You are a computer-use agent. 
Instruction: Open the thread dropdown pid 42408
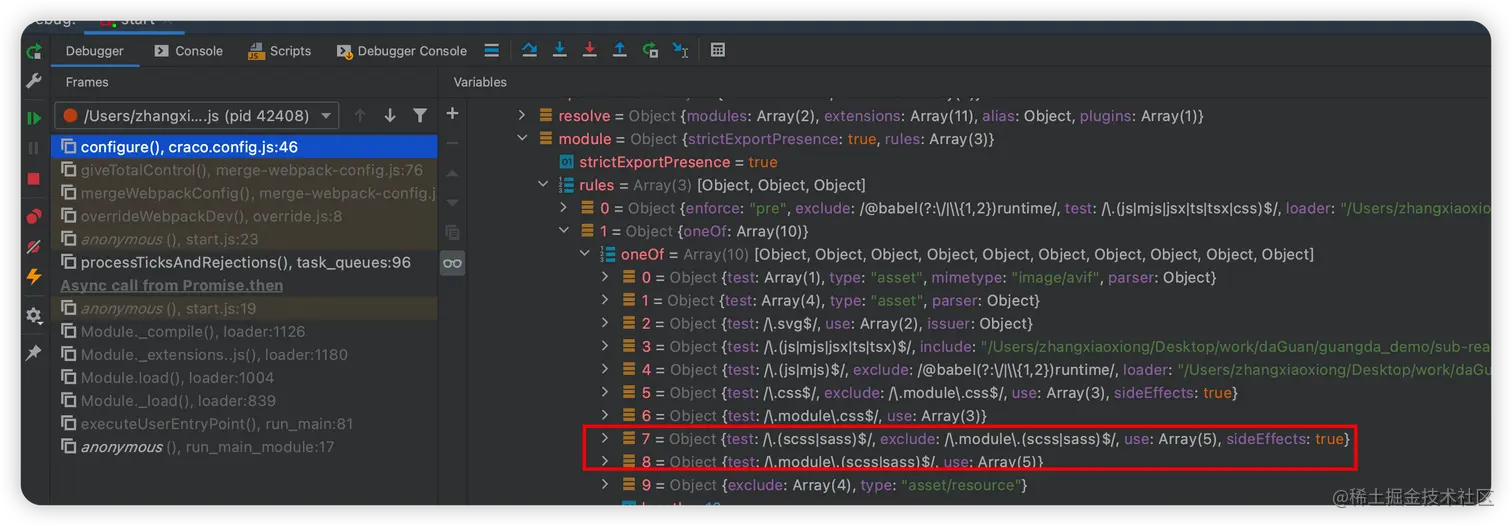(196, 116)
